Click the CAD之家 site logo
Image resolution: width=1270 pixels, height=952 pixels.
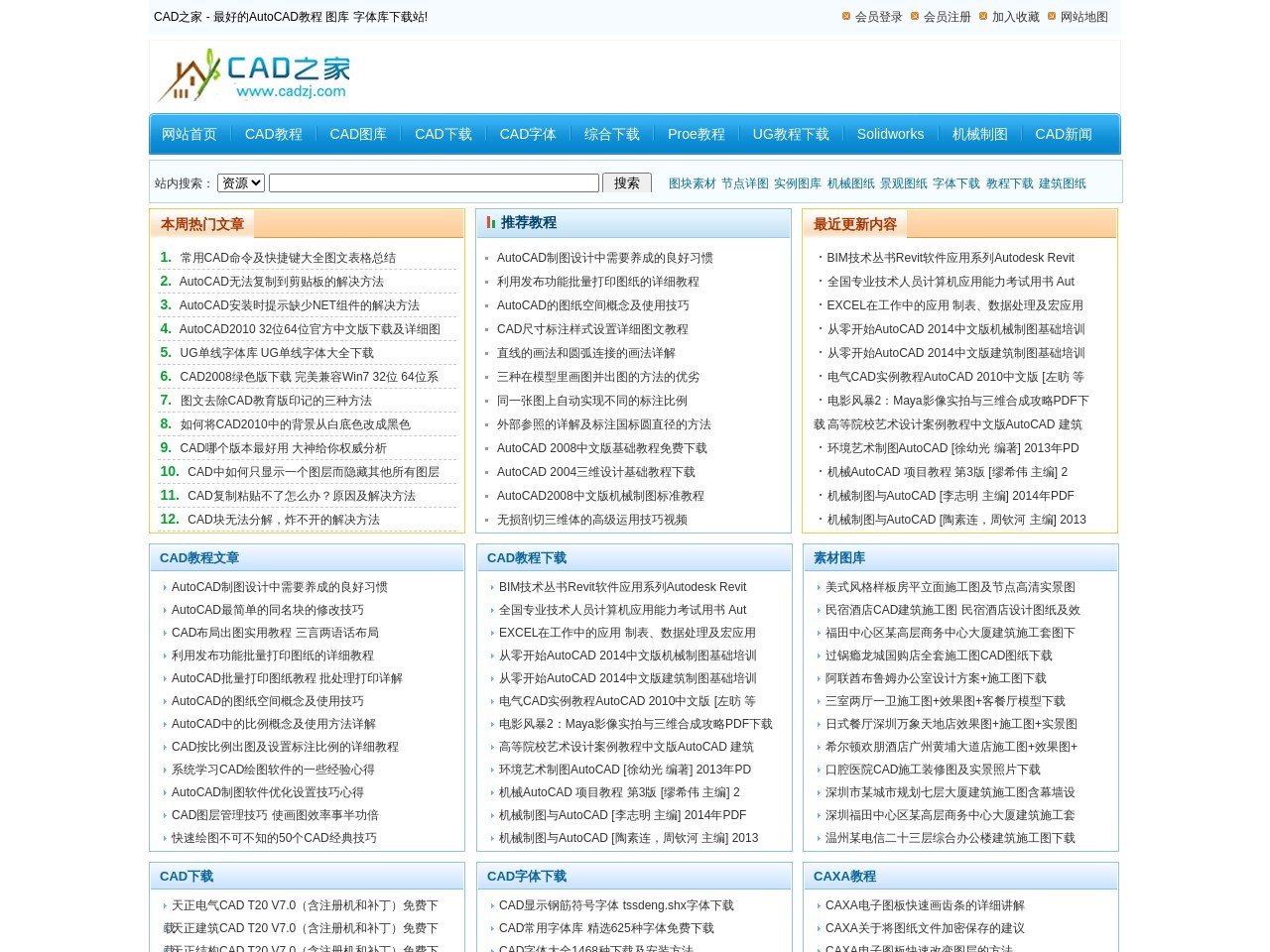(254, 75)
